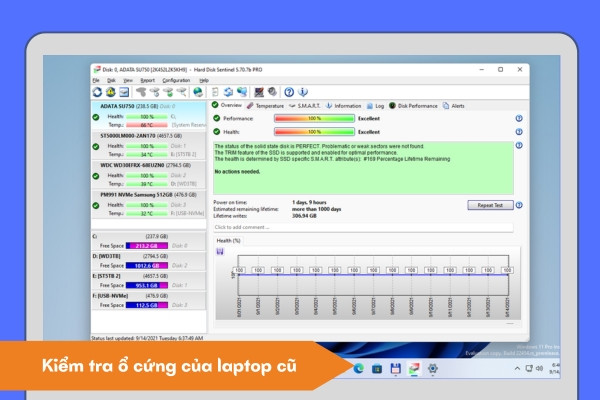This screenshot has width=600, height=400.
Task: Click the gray speaker-like toolbar icon
Action: tap(272, 92)
